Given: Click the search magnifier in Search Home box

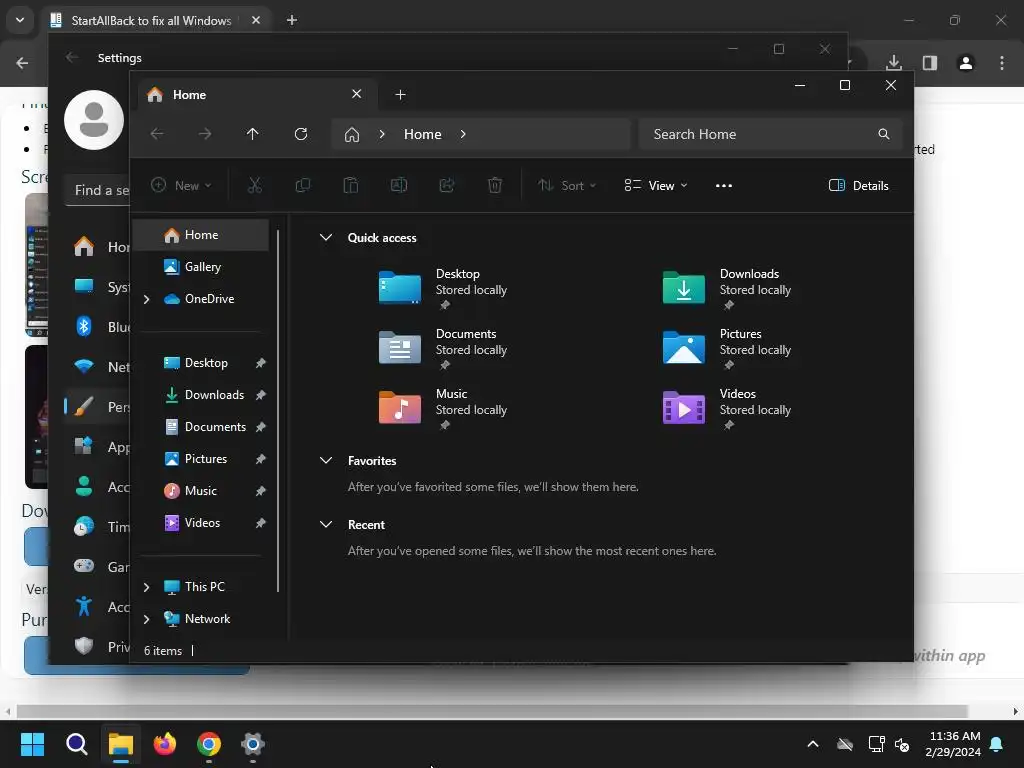Looking at the screenshot, I should pos(884,134).
